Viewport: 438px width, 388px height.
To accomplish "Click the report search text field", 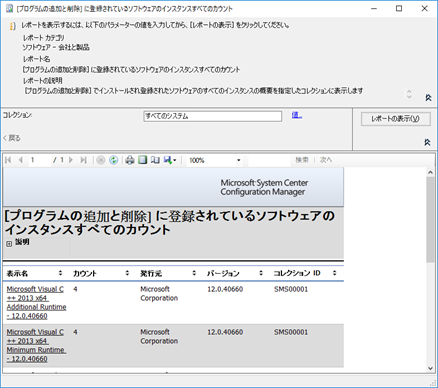I will pyautogui.click(x=269, y=161).
